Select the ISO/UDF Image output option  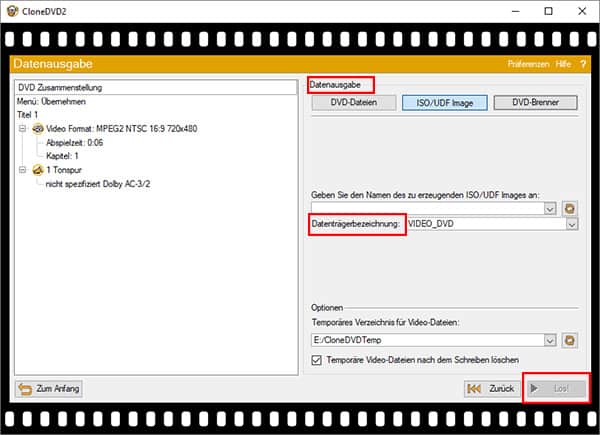pos(445,103)
